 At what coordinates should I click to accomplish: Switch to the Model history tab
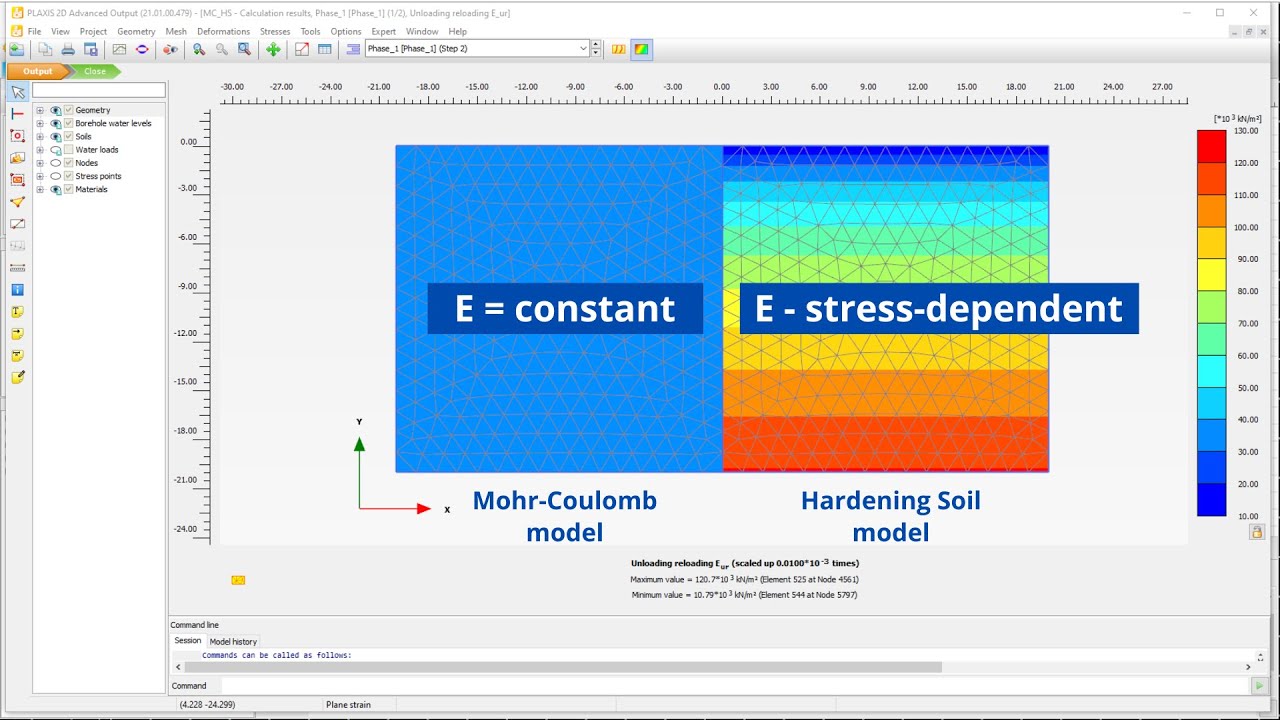[x=233, y=641]
